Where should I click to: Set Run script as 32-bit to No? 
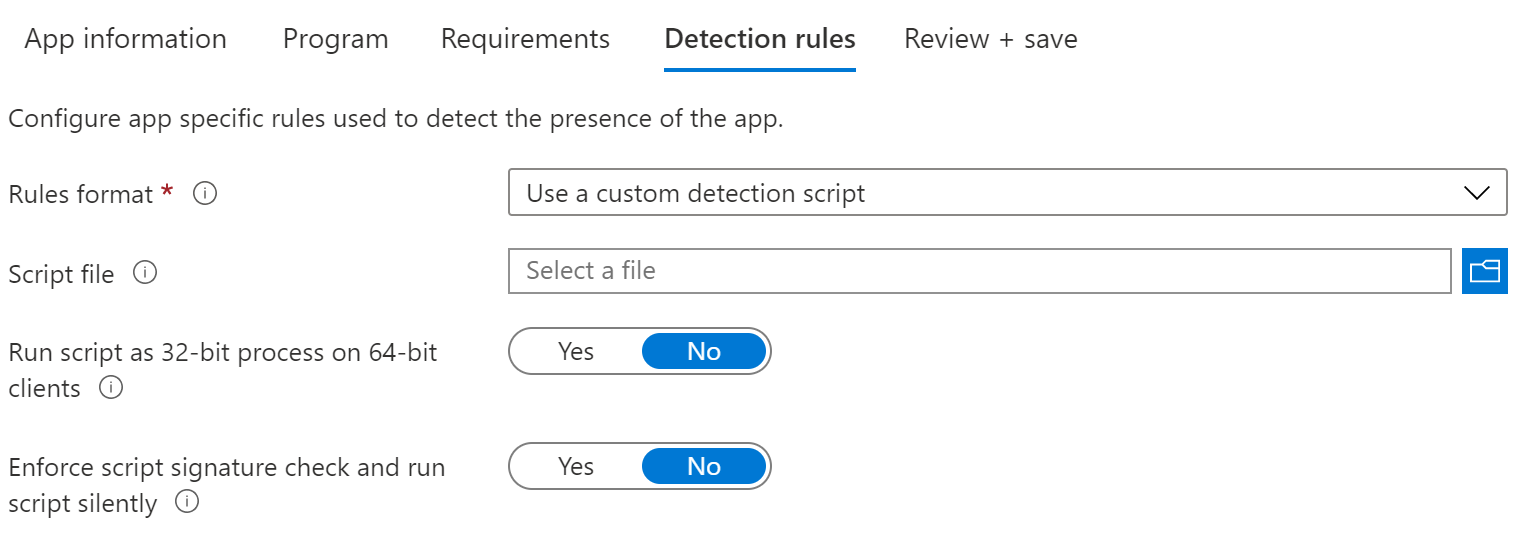[704, 352]
